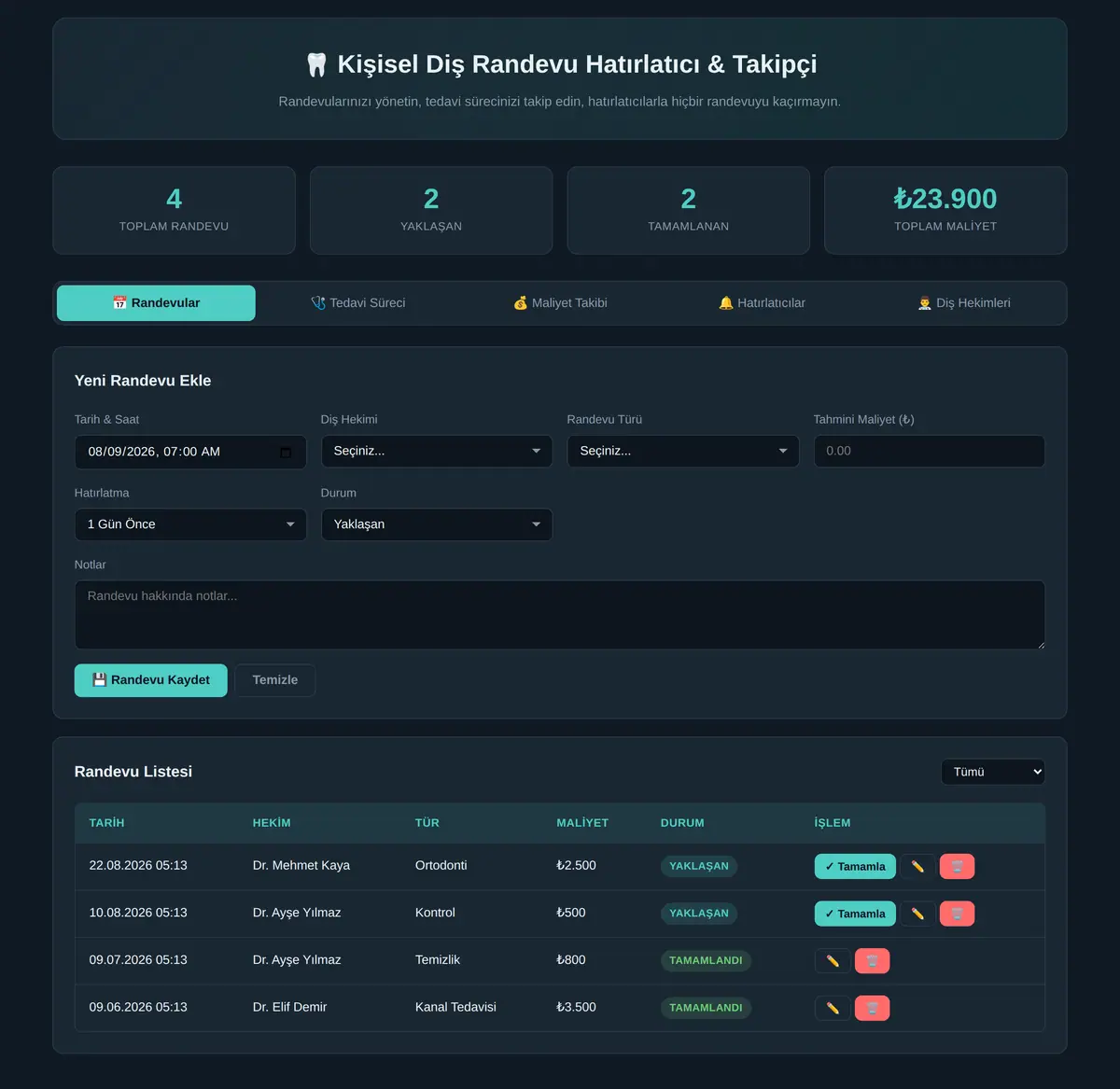The height and width of the screenshot is (1089, 1120).
Task: Open the Tedavi Süreci tab
Action: [x=357, y=303]
